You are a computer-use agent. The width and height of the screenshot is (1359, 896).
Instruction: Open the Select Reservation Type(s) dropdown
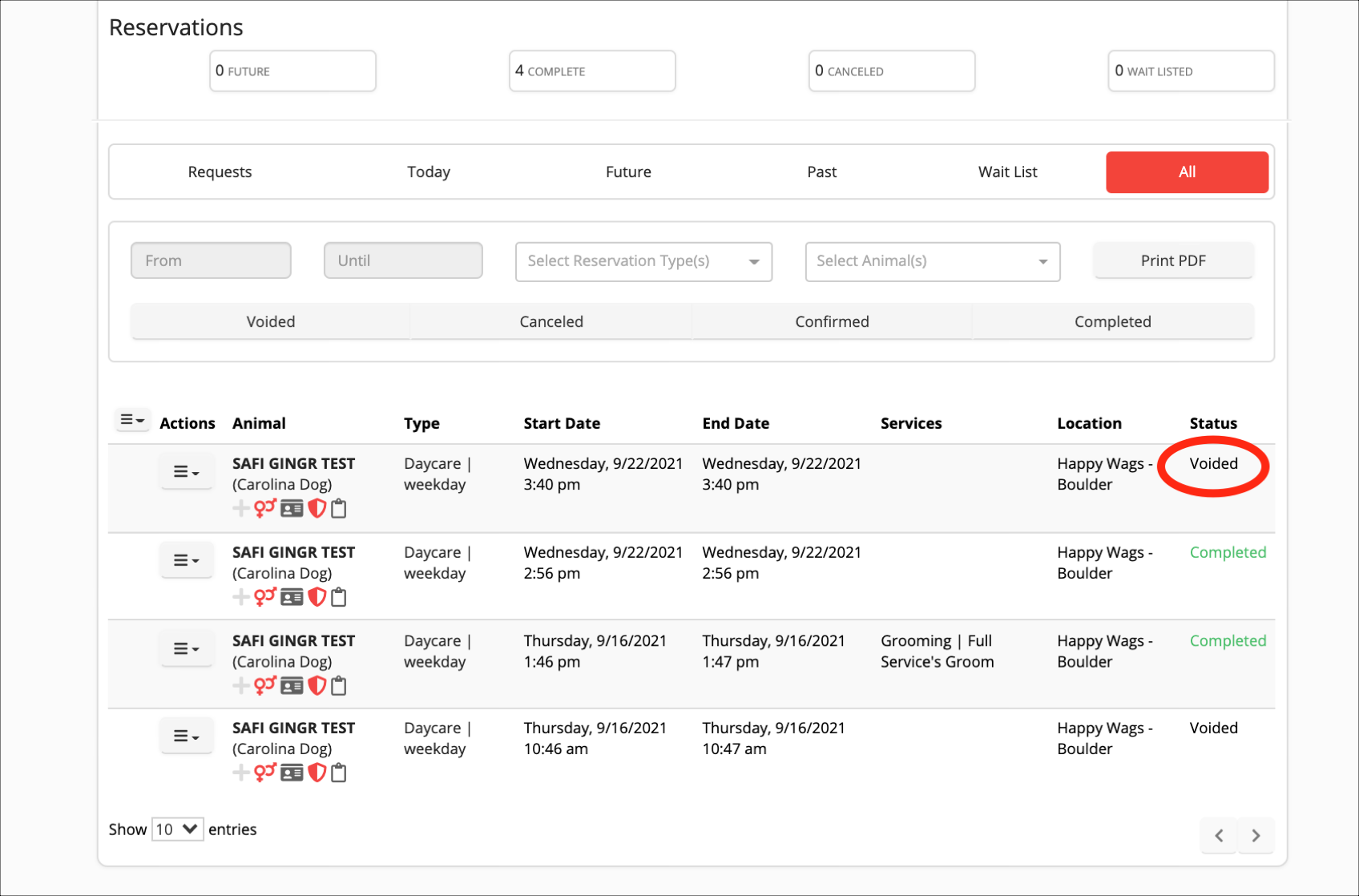click(x=643, y=261)
